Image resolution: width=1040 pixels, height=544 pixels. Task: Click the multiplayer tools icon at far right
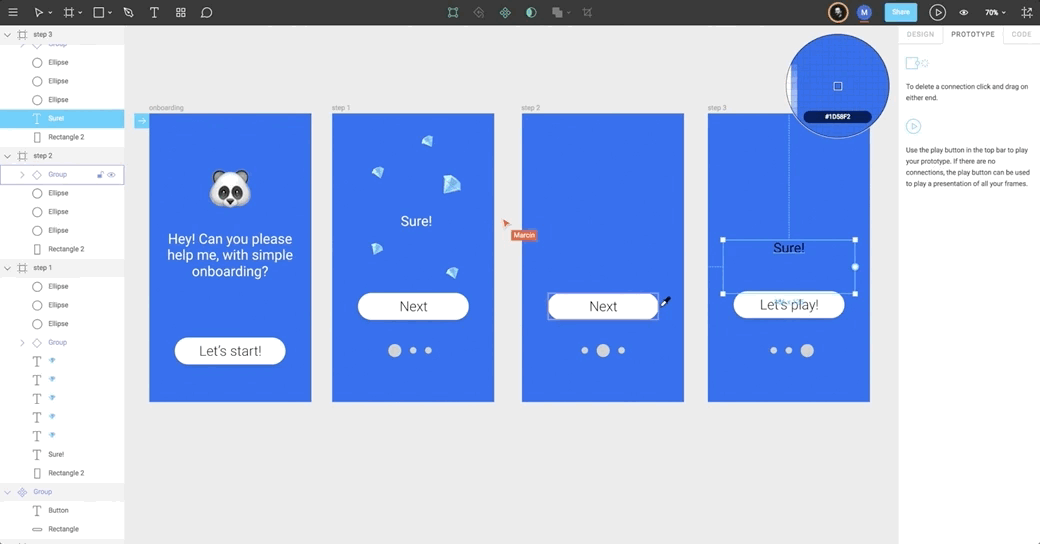pyautogui.click(x=1027, y=13)
